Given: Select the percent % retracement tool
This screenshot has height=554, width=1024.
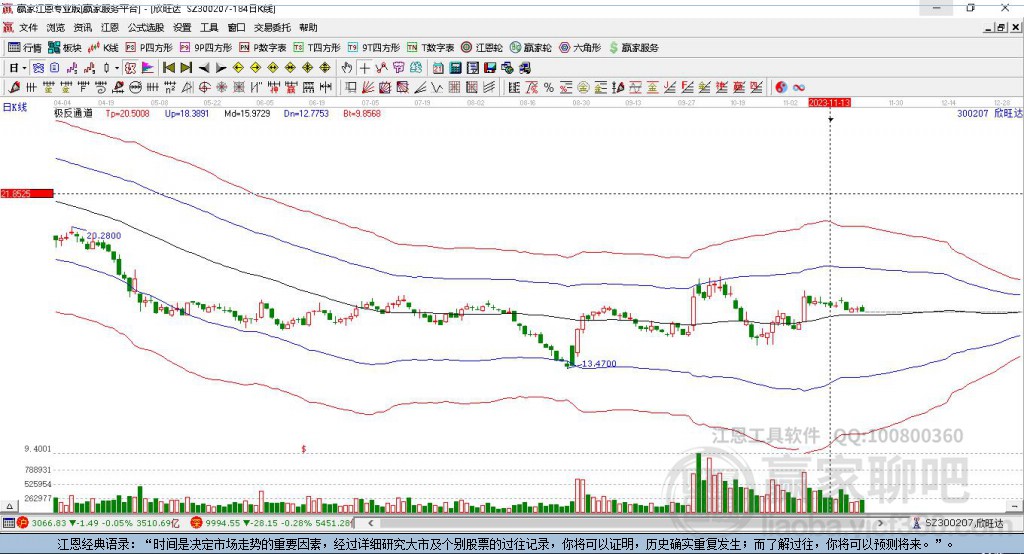Looking at the screenshot, I should (549, 88).
